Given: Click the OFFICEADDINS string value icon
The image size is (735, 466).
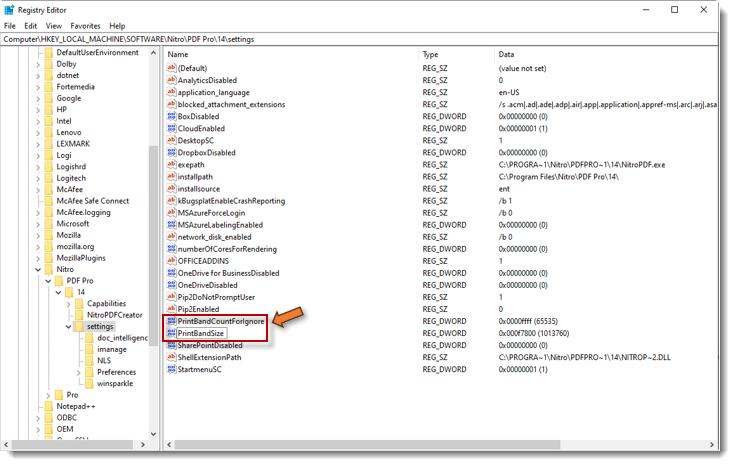Looking at the screenshot, I should point(172,261).
